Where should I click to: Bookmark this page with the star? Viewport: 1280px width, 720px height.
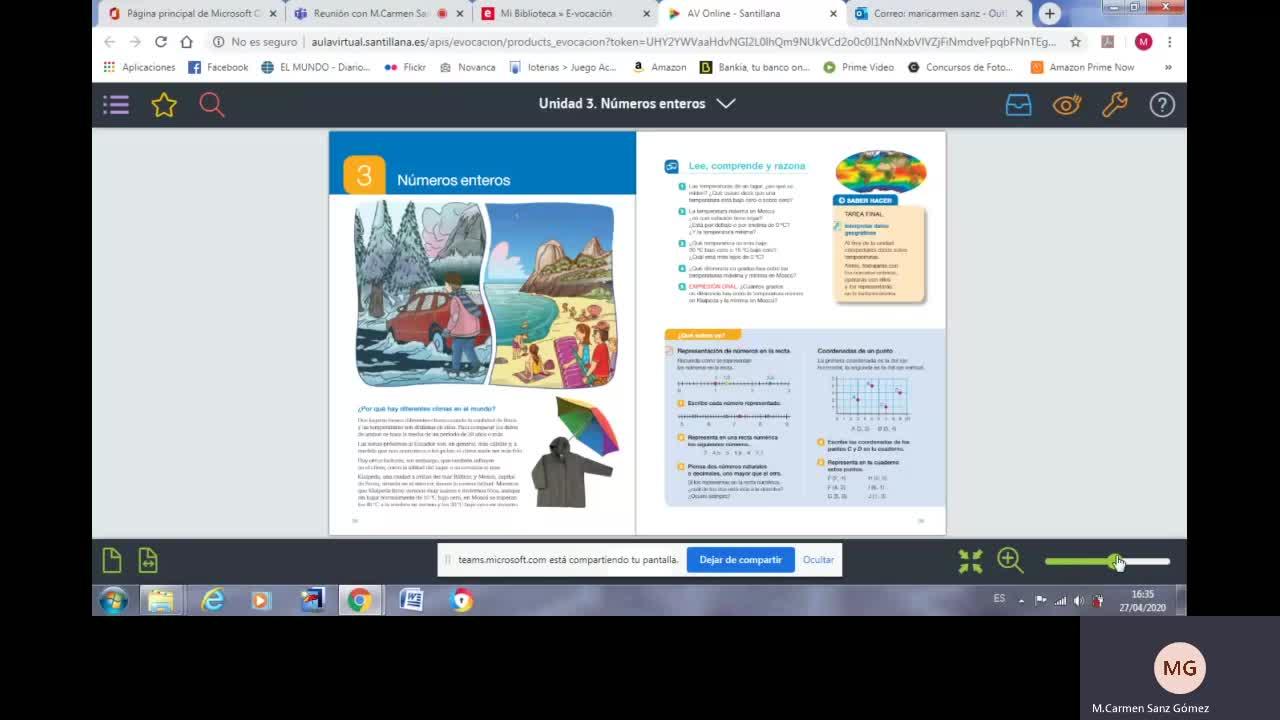coord(1075,42)
